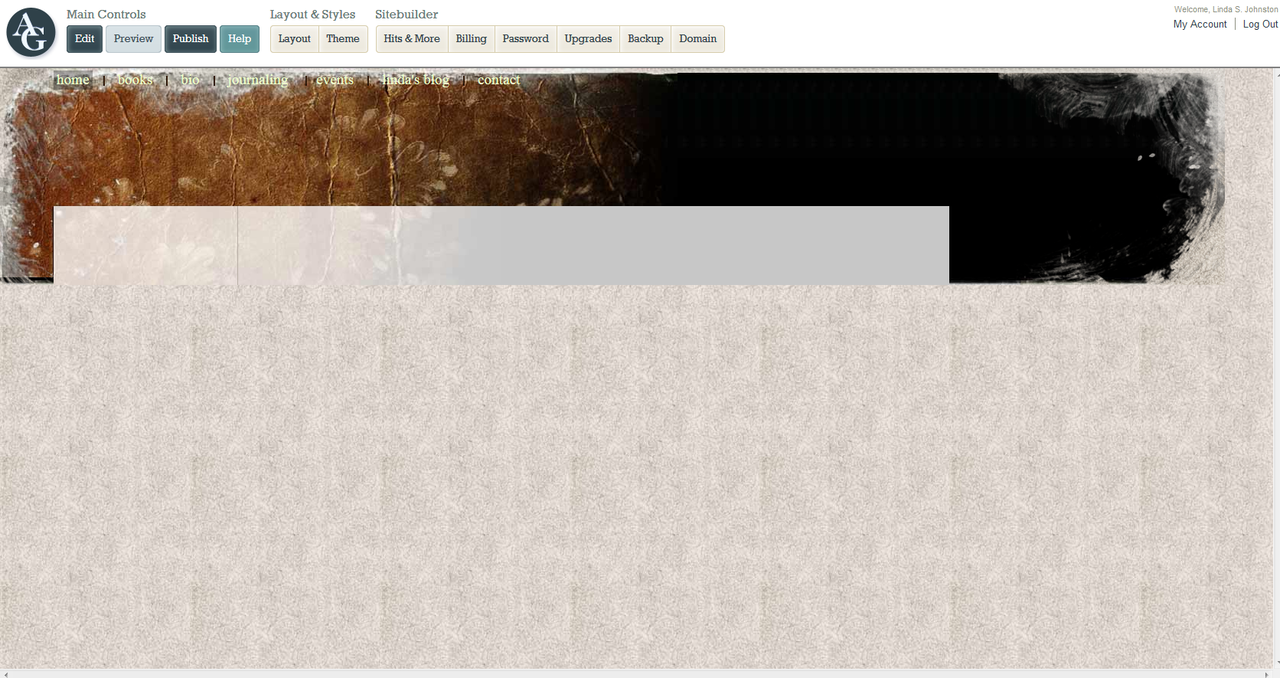Log Out of the sitebuilder

tap(1260, 24)
